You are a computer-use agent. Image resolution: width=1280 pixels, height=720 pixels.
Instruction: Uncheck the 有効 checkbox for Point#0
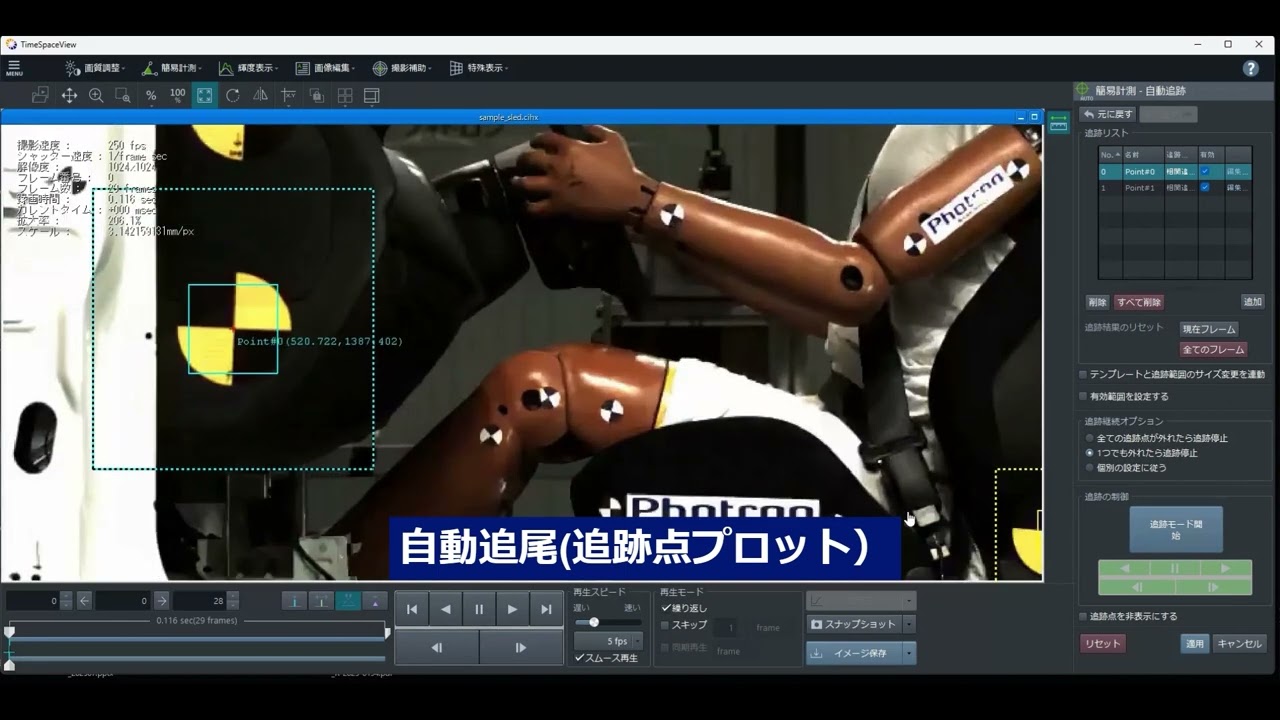(x=1205, y=172)
